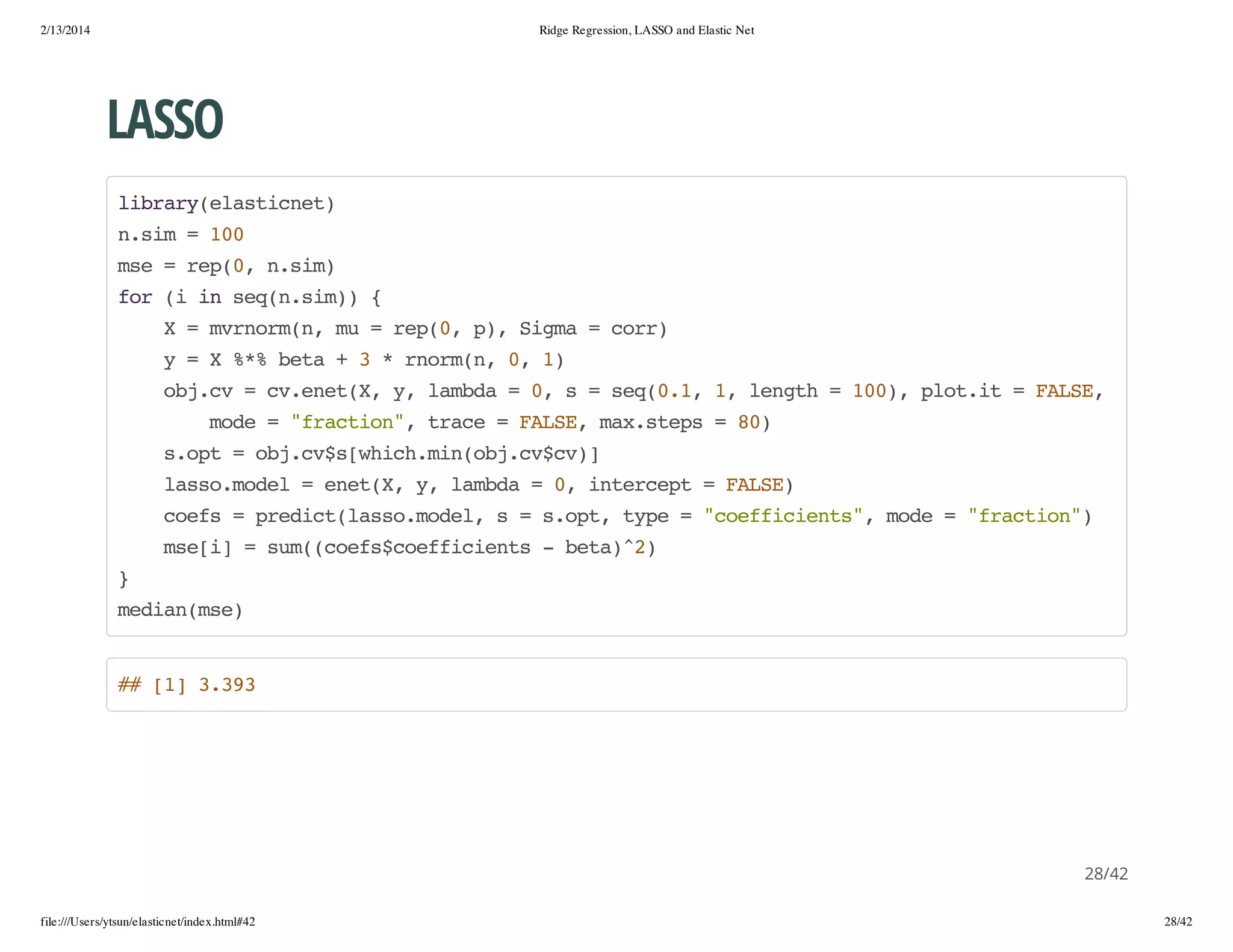Click the mse[i] = sum line
The image size is (1233, 952).
(409, 548)
